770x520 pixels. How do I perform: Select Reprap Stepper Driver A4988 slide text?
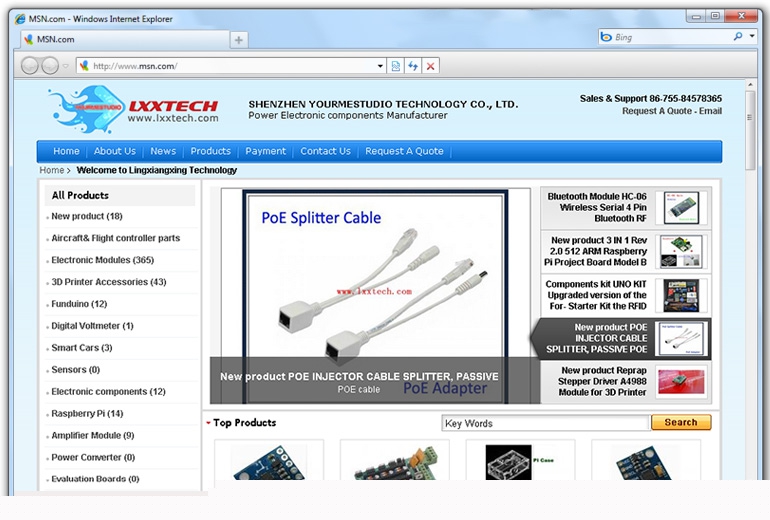point(603,382)
